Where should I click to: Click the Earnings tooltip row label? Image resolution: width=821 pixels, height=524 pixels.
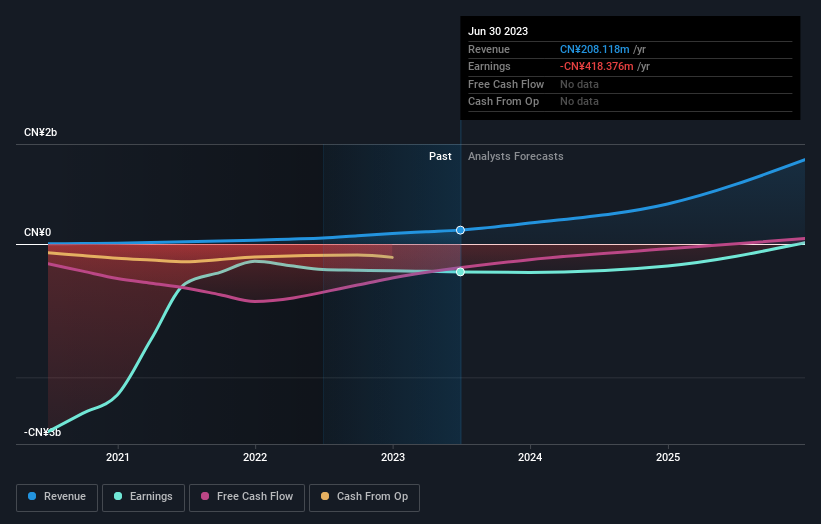coord(489,66)
